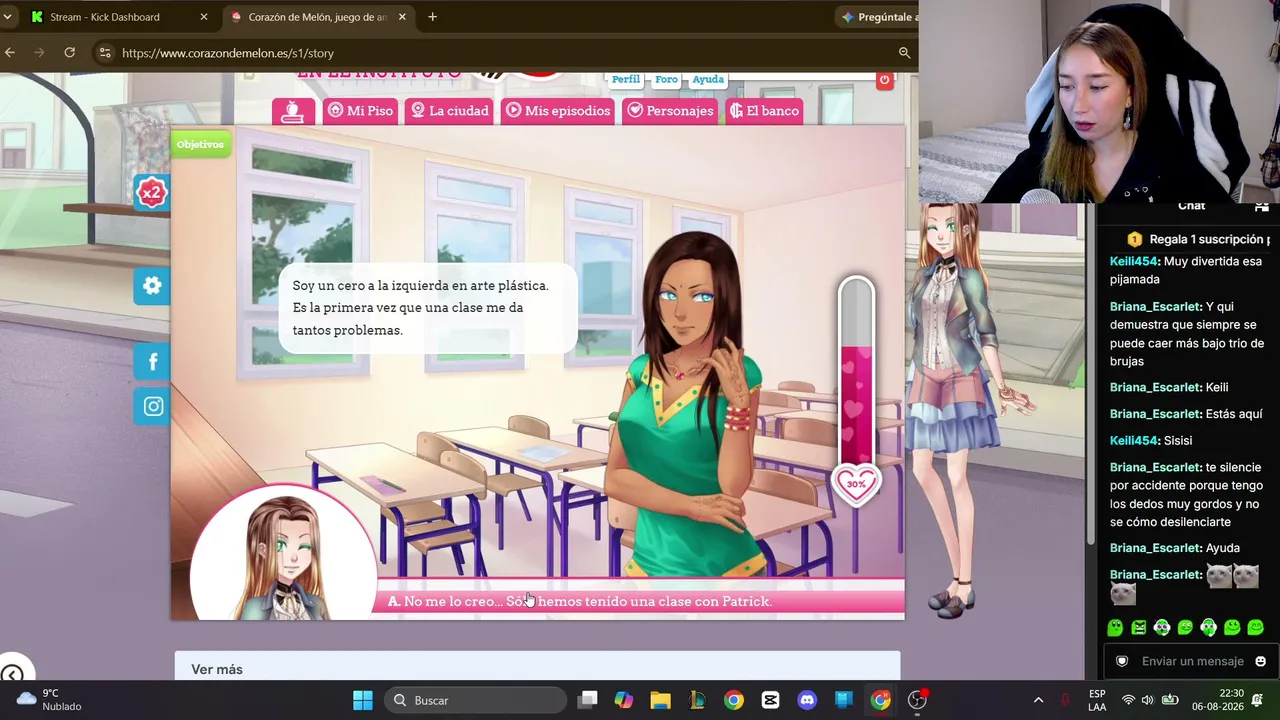Launch Copilot from the taskbar
This screenshot has height=720, width=1280.
pyautogui.click(x=624, y=700)
